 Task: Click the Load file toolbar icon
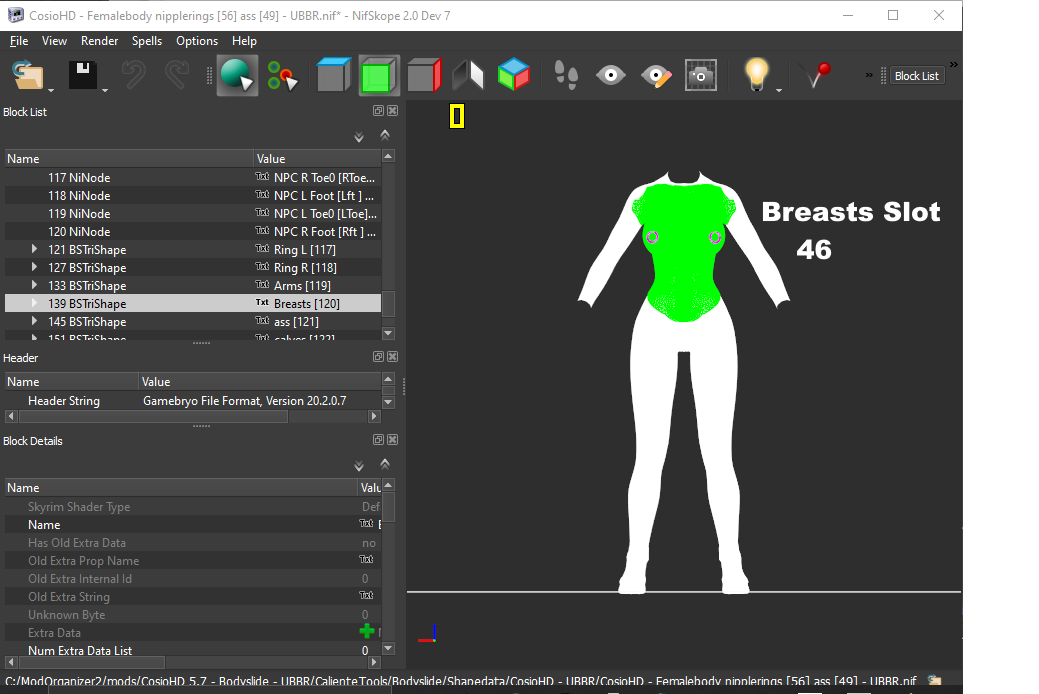pos(27,75)
